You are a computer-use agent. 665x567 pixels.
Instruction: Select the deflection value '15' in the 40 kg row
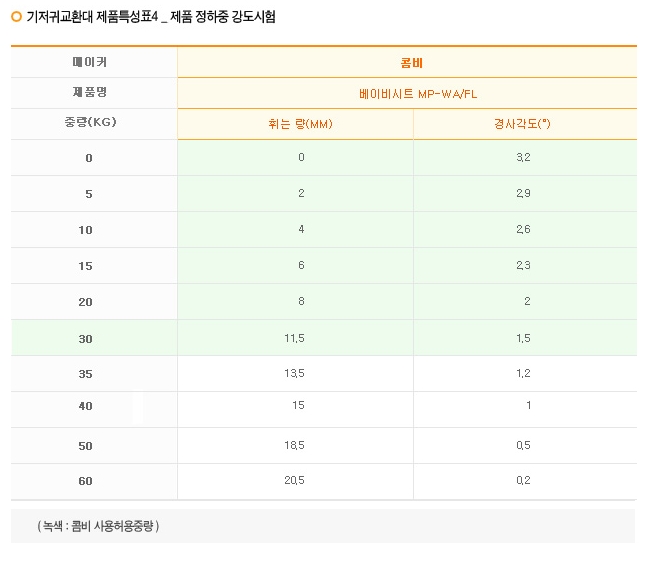[298, 405]
